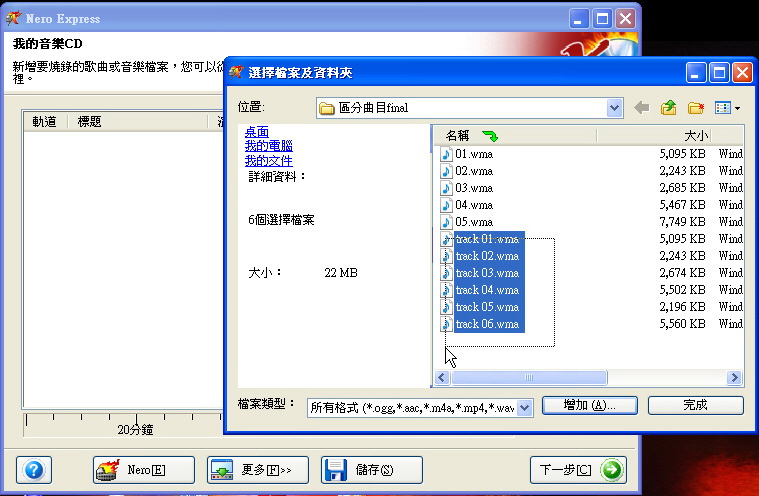Screen dimensions: 759x496
Task: Click the back arrow in file dialog
Action: [x=642, y=108]
